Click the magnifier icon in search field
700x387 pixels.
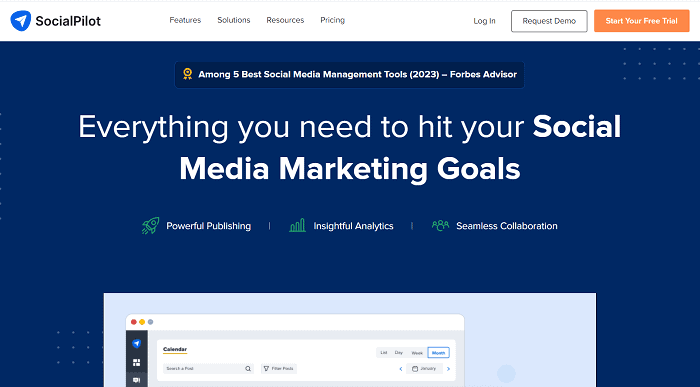click(248, 369)
